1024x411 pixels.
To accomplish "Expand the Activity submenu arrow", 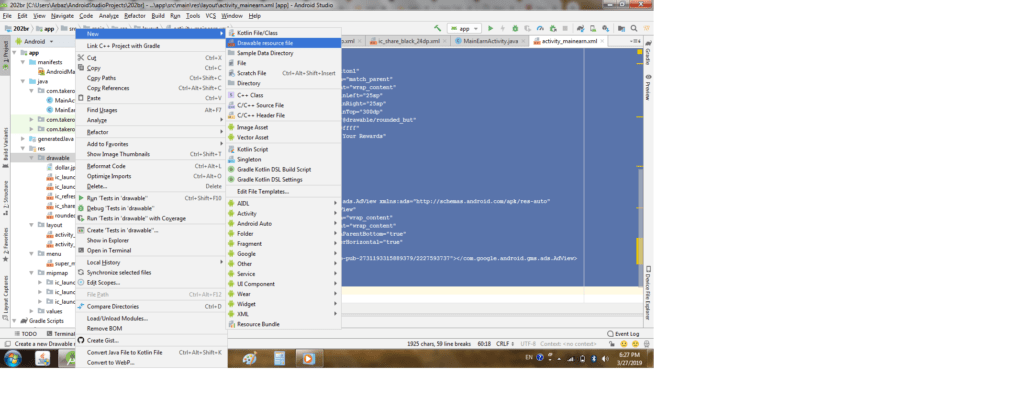I will (x=336, y=213).
